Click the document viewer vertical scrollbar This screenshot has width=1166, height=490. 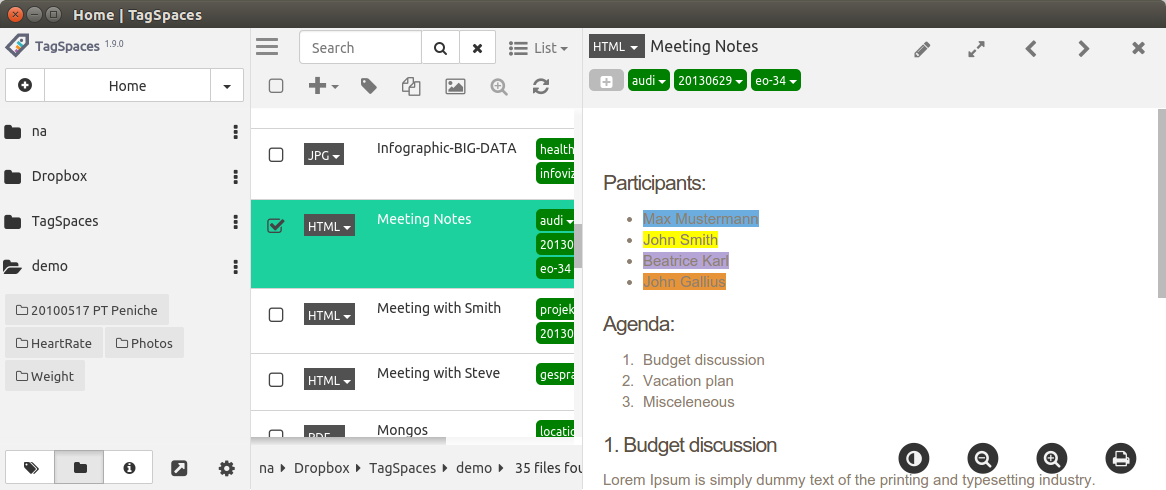pos(1162,203)
